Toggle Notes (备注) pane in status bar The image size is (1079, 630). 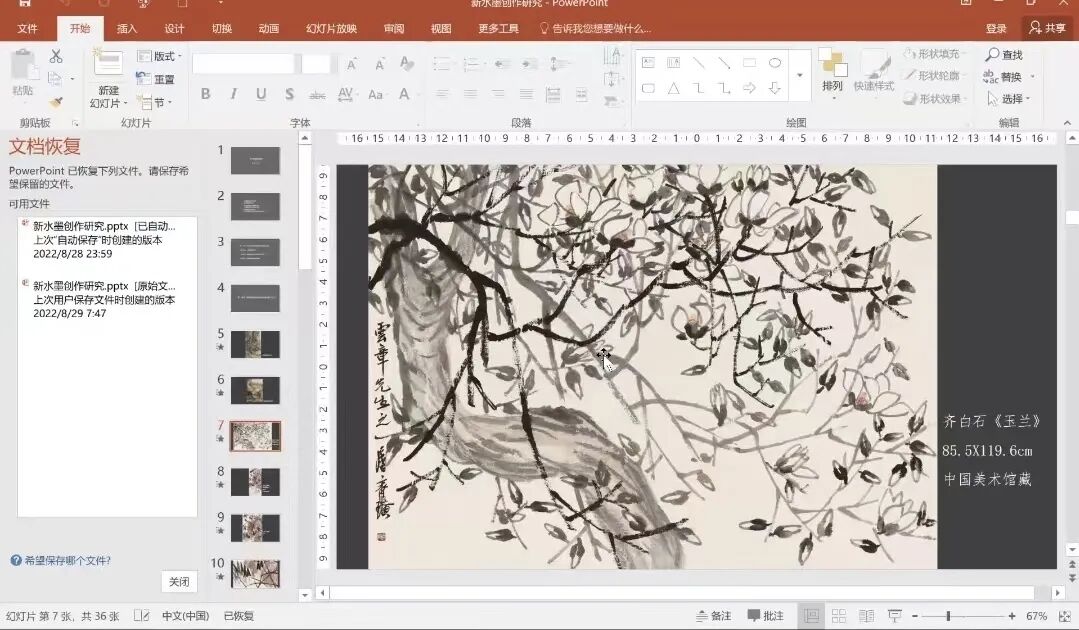coord(713,616)
